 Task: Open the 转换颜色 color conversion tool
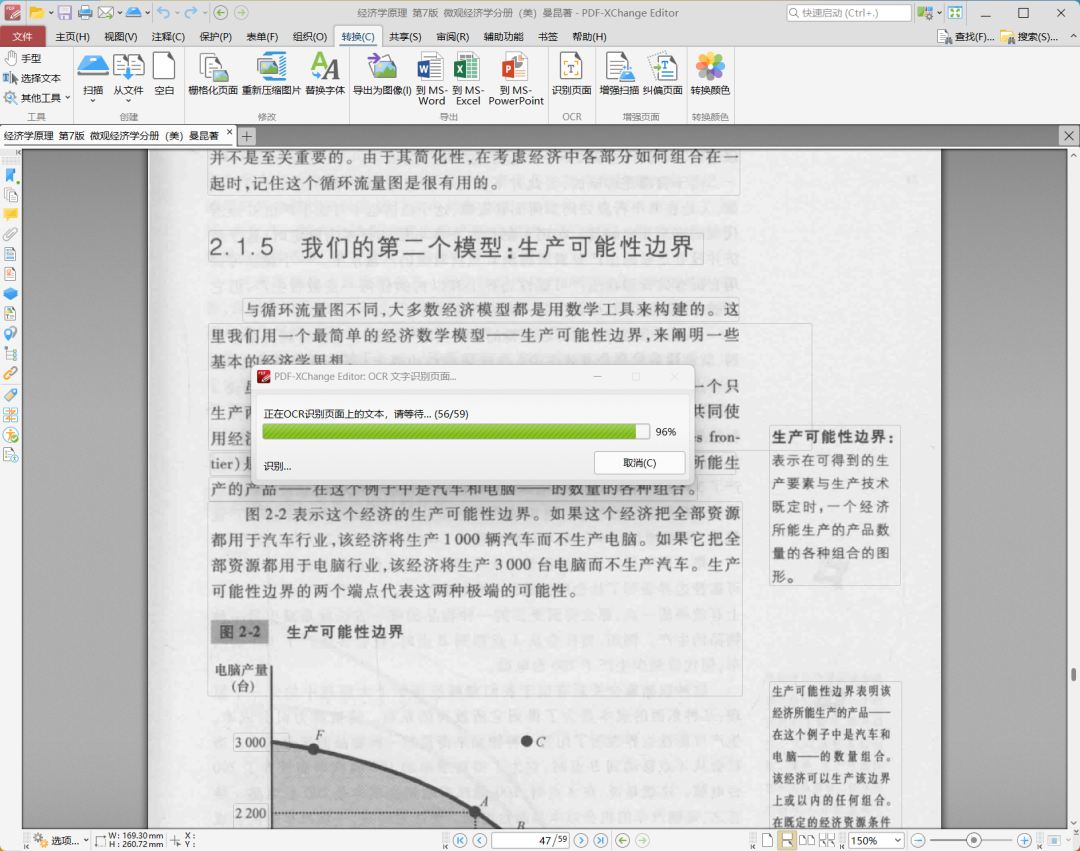[710, 75]
